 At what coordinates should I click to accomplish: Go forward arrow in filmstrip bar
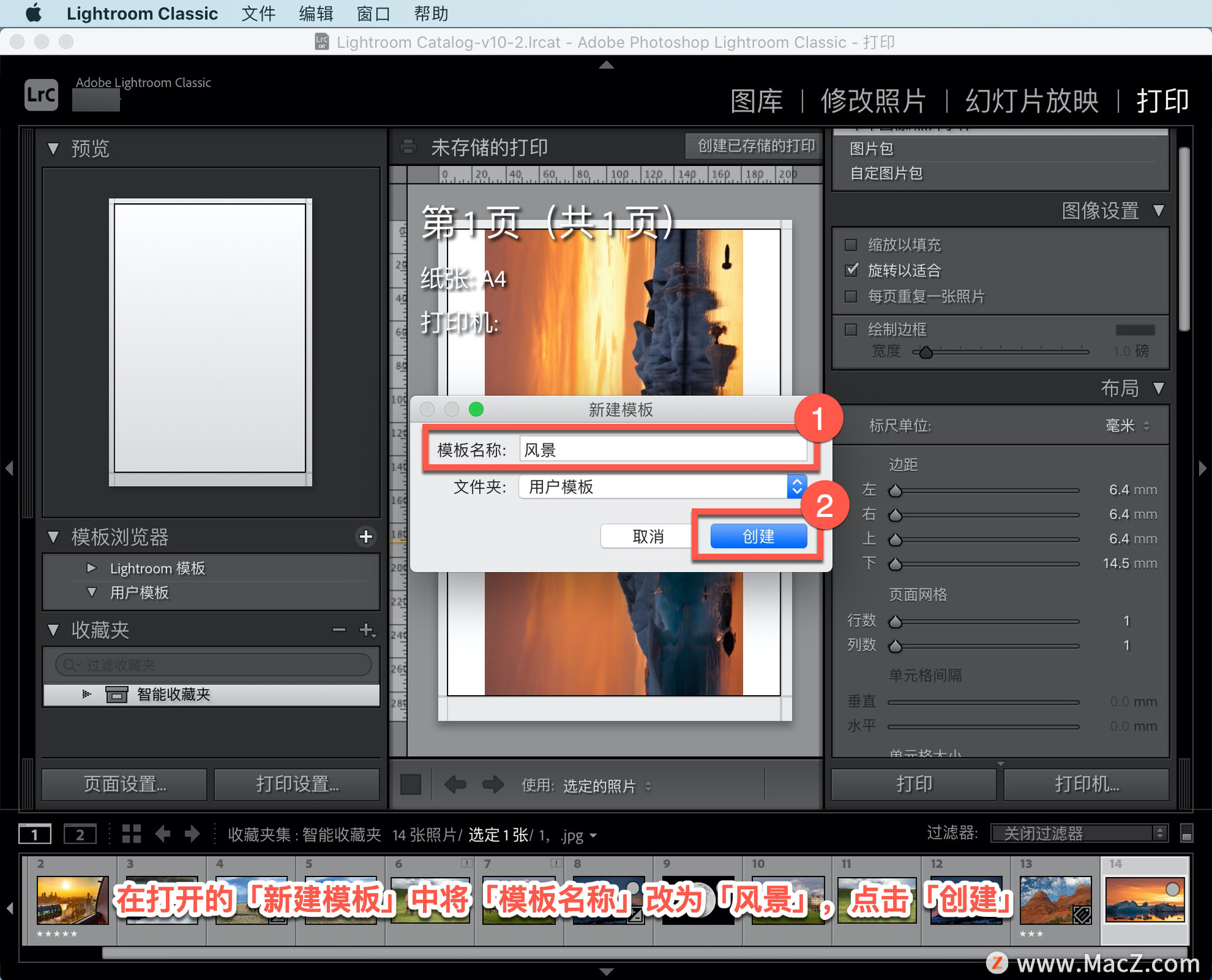coord(192,834)
